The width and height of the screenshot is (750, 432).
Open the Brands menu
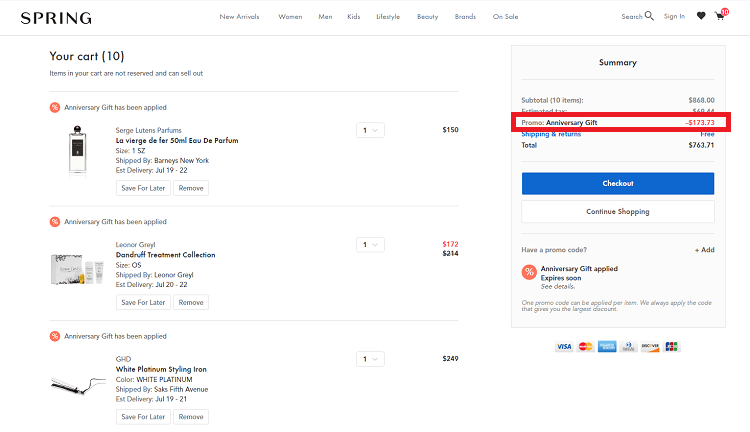465,16
